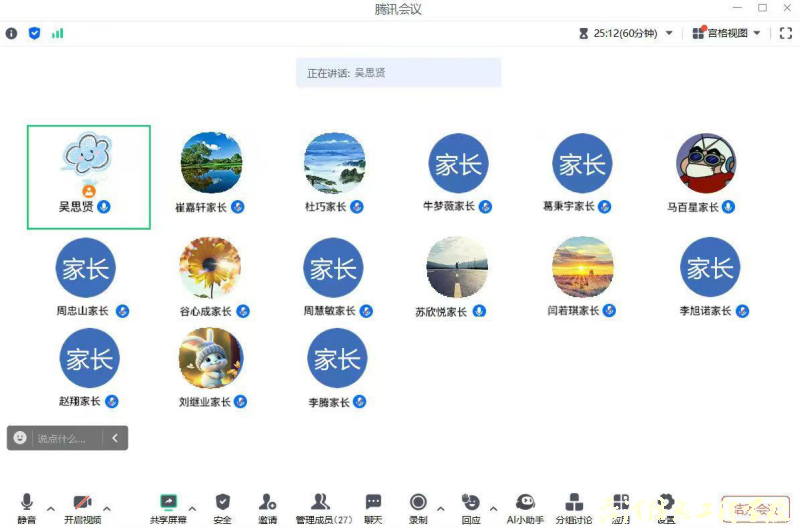Enter fullscreen mode
The width and height of the screenshot is (800, 528).
(786, 33)
